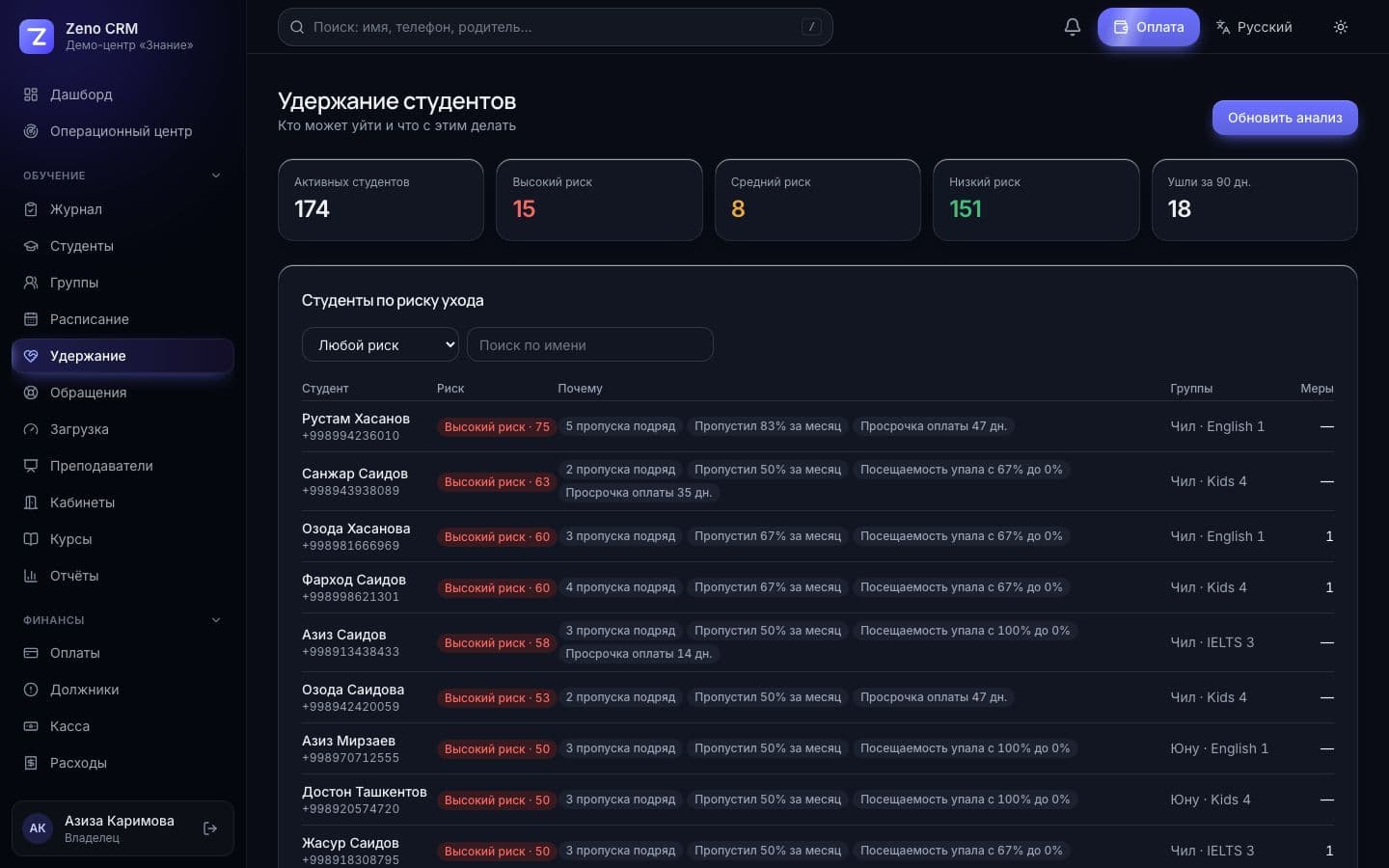Click the 5 пропуска подряд tag

click(620, 426)
